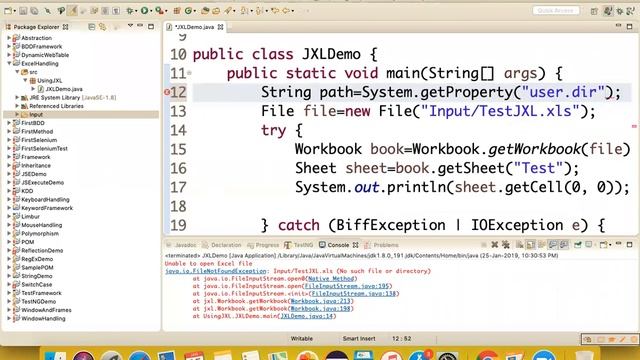
Task: Click the Save All toolbar icon
Action: coord(34,11)
